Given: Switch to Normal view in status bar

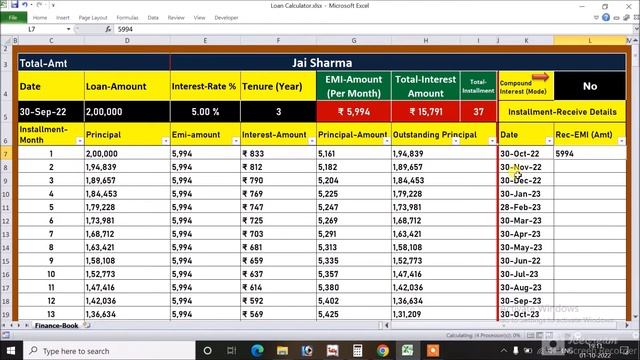Looking at the screenshot, I should pyautogui.click(x=531, y=336).
